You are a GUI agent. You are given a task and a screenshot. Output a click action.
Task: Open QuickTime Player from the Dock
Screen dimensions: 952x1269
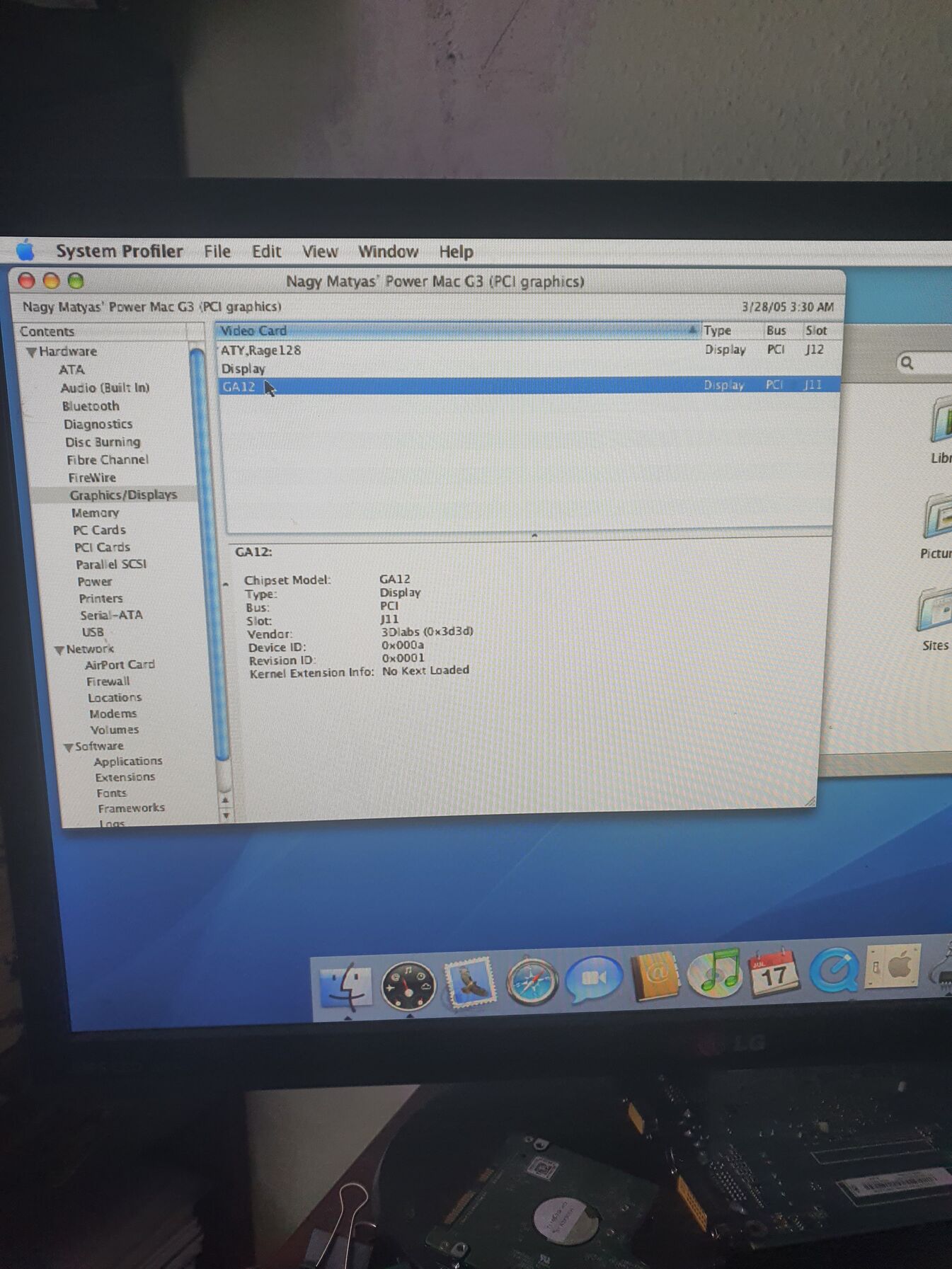835,970
